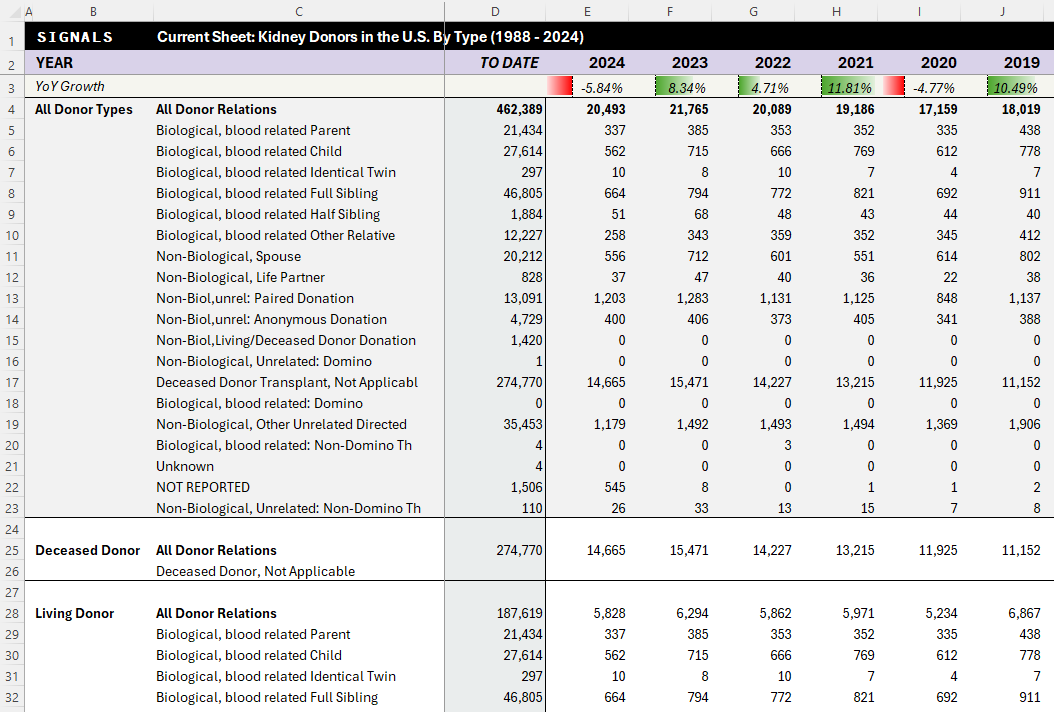Select Non-Biological, Unrelated: Domino label
Image resolution: width=1054 pixels, height=712 pixels.
(x=264, y=361)
